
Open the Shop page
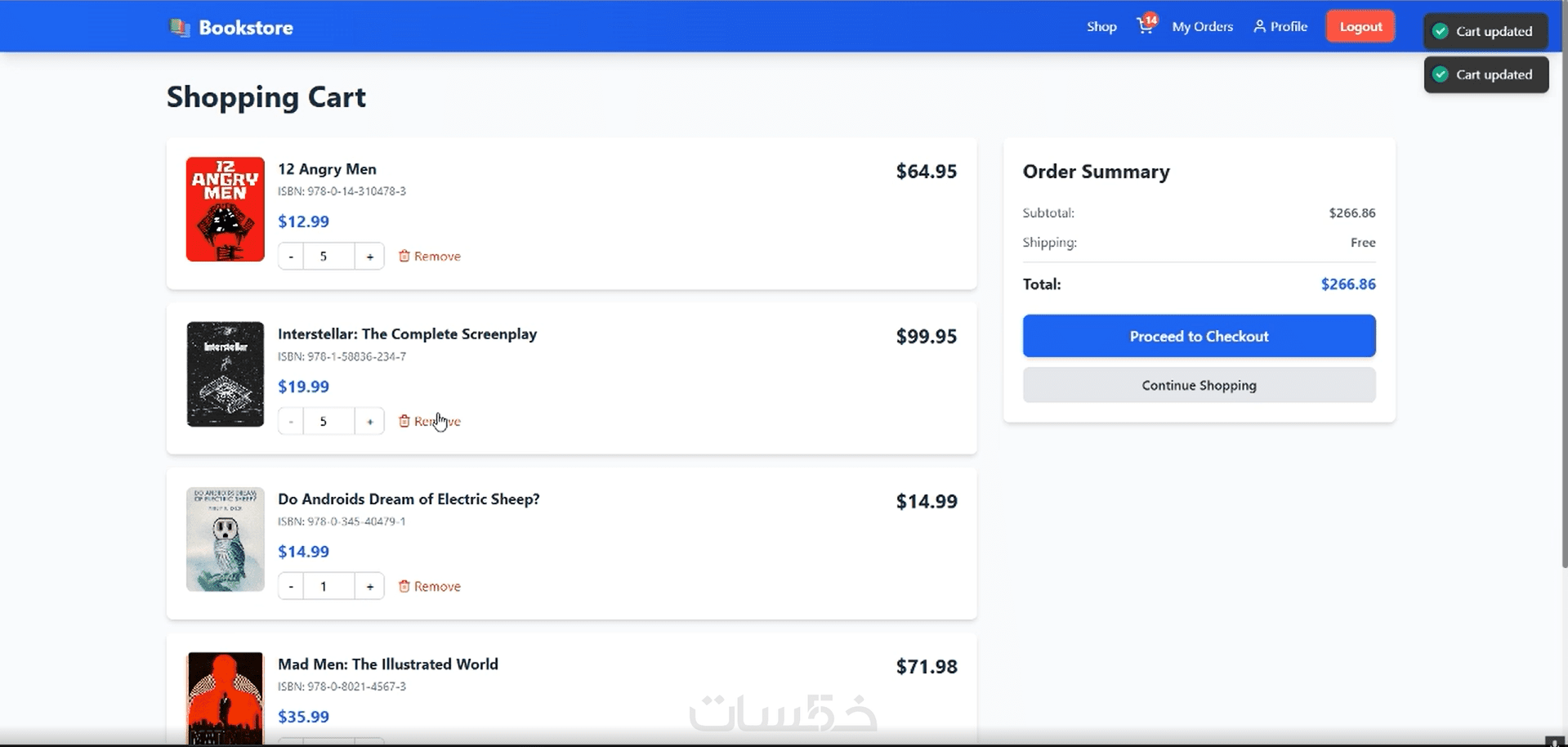[1101, 27]
